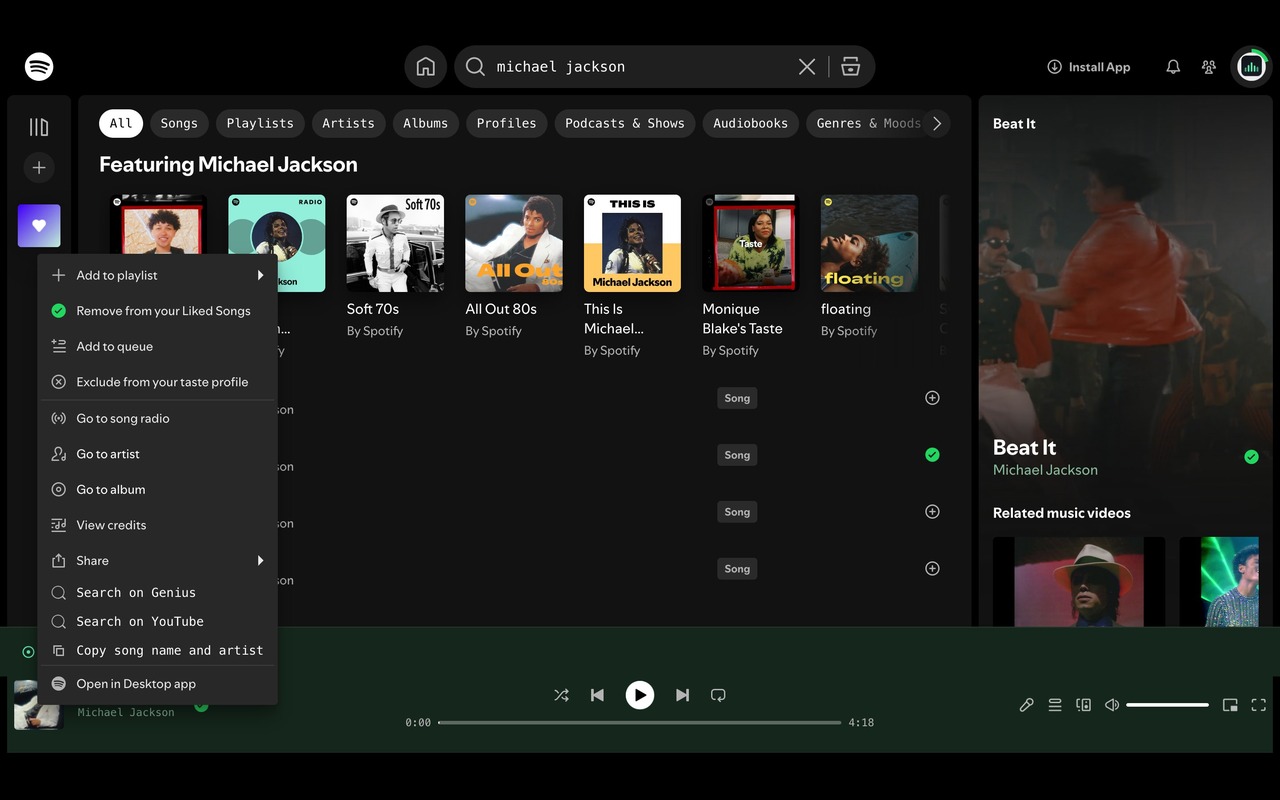Open All Out 80s playlist cover
The height and width of the screenshot is (800, 1280).
point(514,243)
